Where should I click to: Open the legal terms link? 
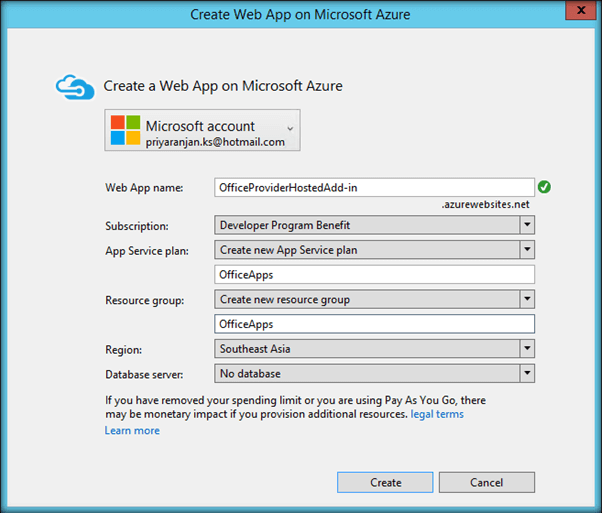[x=437, y=414]
